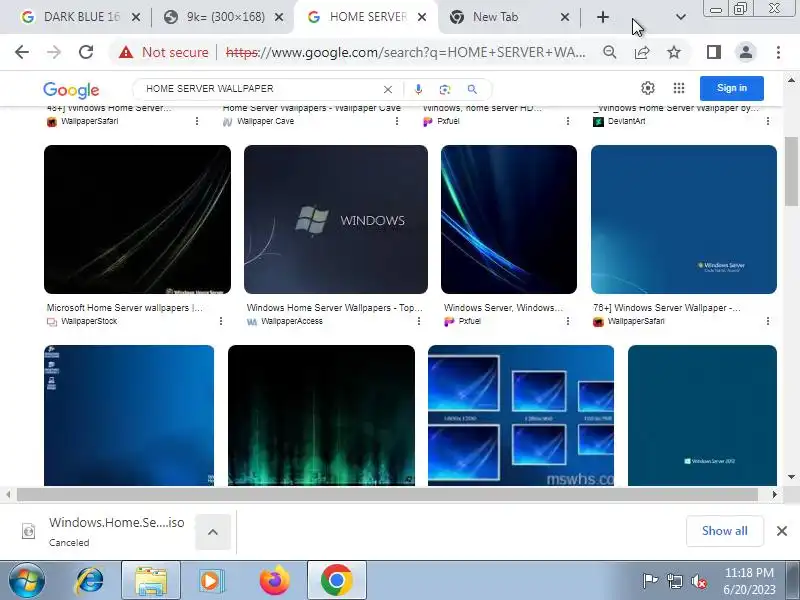The width and height of the screenshot is (800, 600).
Task: Click Show all downloads
Action: click(x=724, y=531)
